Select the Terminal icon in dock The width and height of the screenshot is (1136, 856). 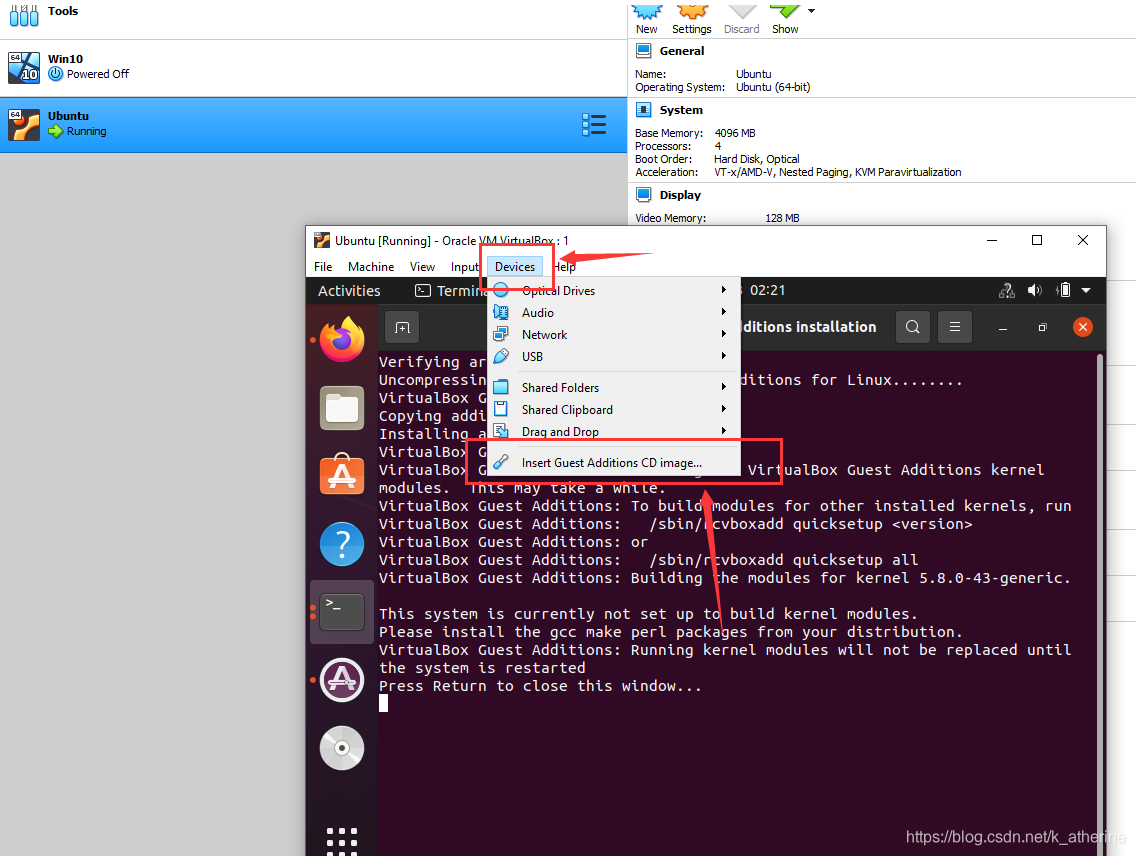click(342, 612)
